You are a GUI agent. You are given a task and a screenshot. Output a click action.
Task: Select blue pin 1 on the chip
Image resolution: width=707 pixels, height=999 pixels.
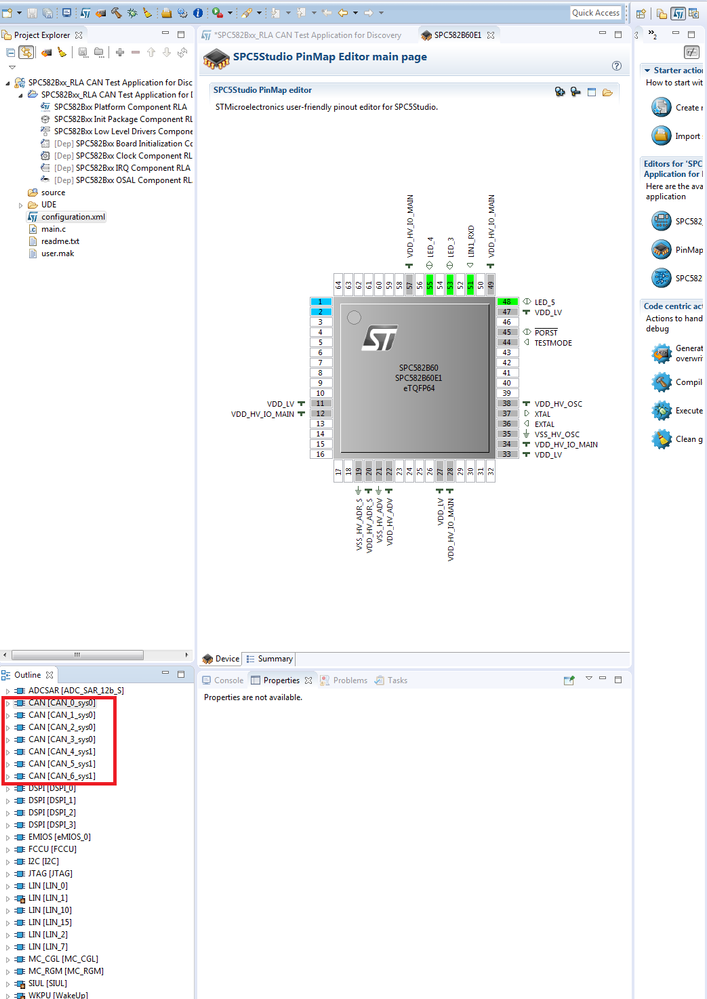(x=321, y=301)
